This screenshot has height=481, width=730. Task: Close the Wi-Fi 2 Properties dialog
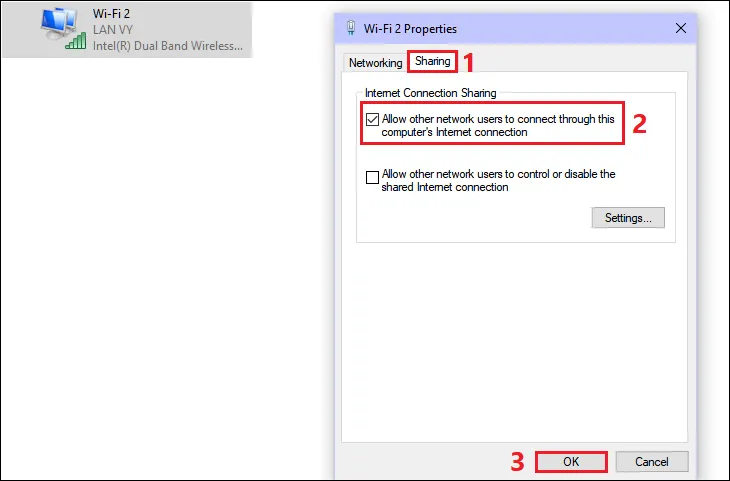click(681, 28)
